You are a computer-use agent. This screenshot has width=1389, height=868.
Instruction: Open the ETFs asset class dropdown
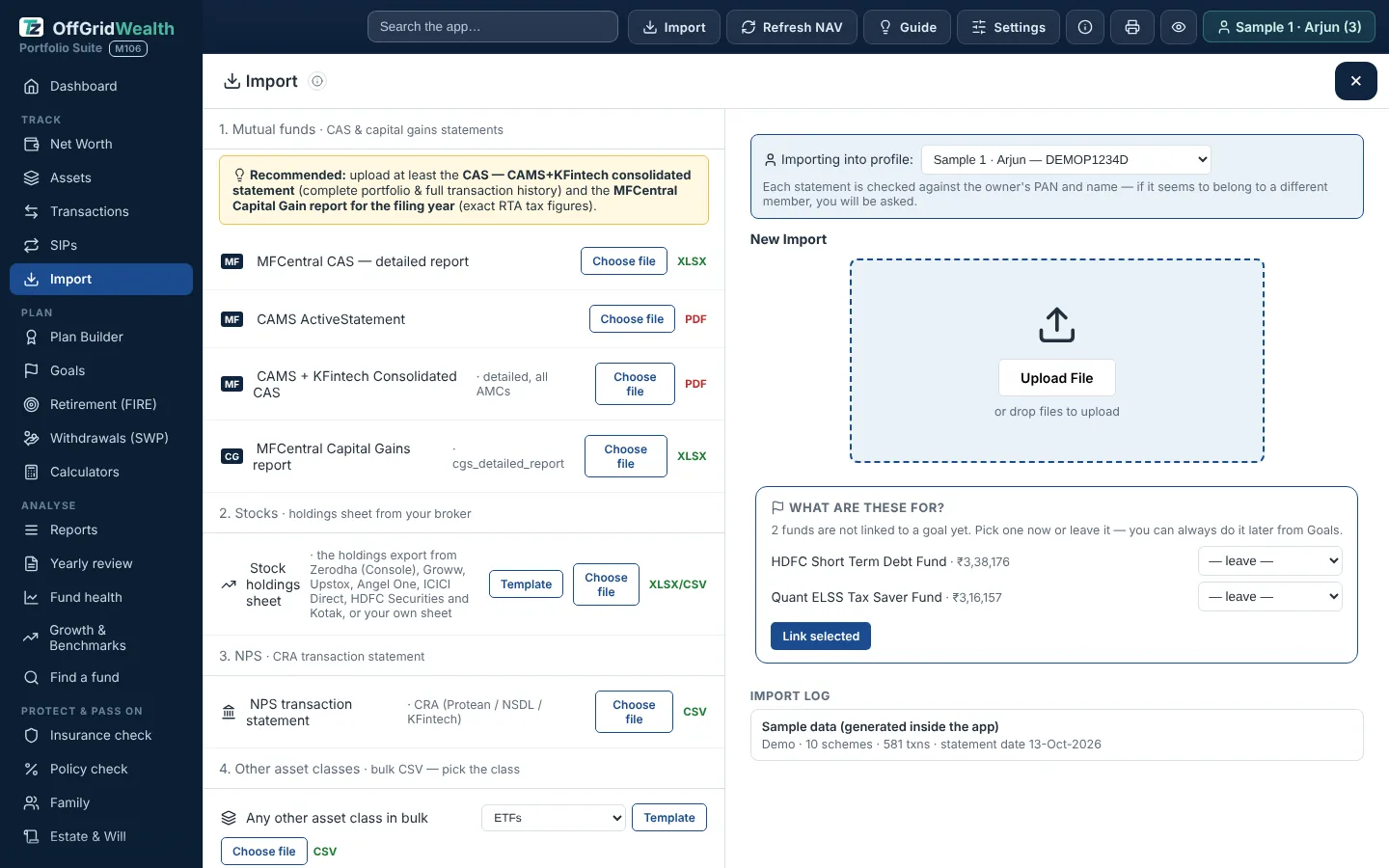[x=554, y=818]
